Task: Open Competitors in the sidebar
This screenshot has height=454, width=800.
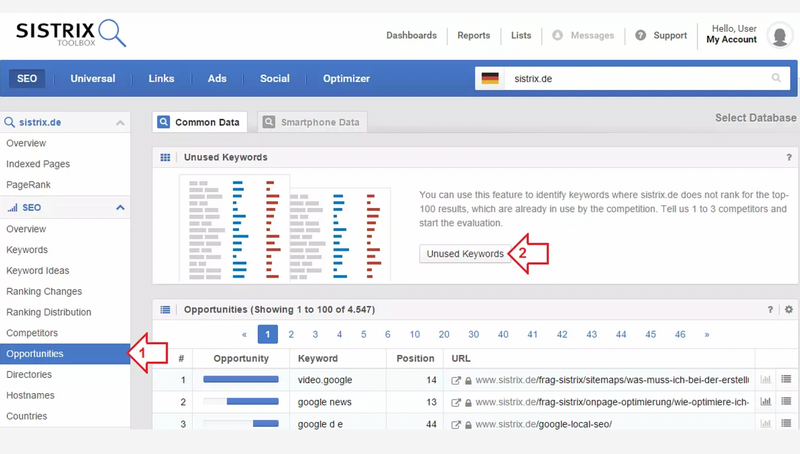Action: [x=32, y=333]
